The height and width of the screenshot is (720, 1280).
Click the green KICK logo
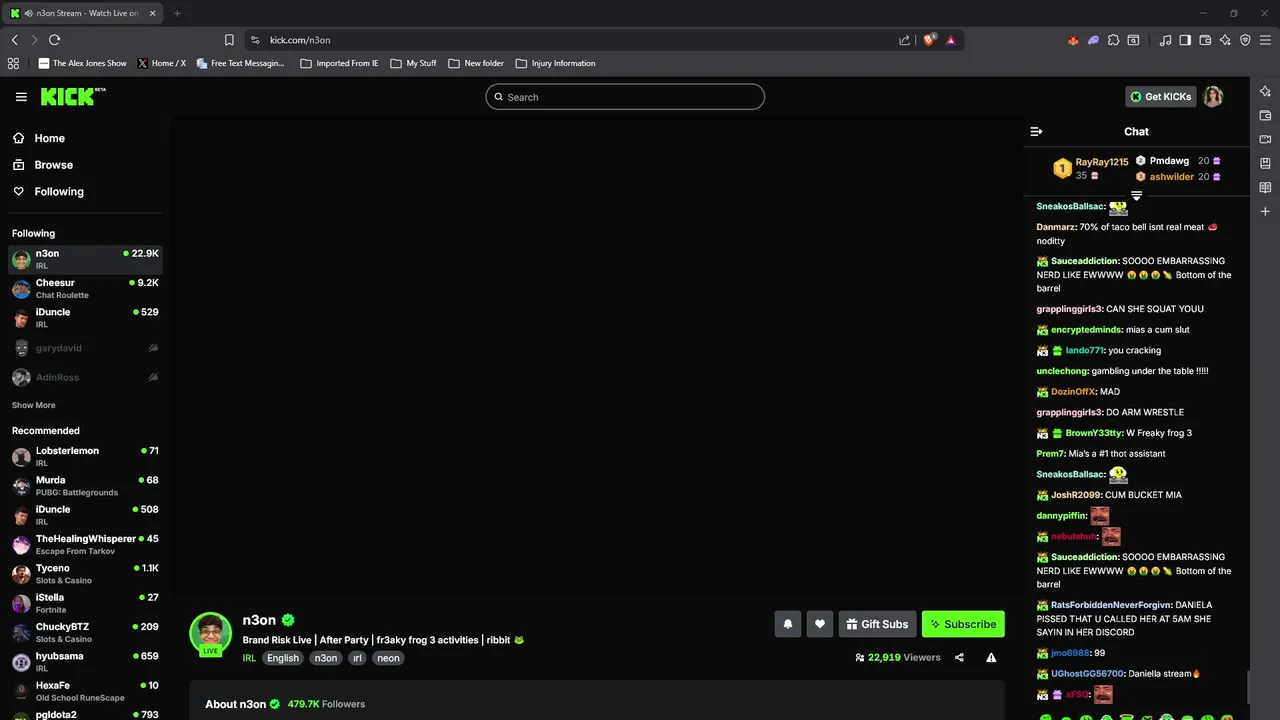point(73,97)
